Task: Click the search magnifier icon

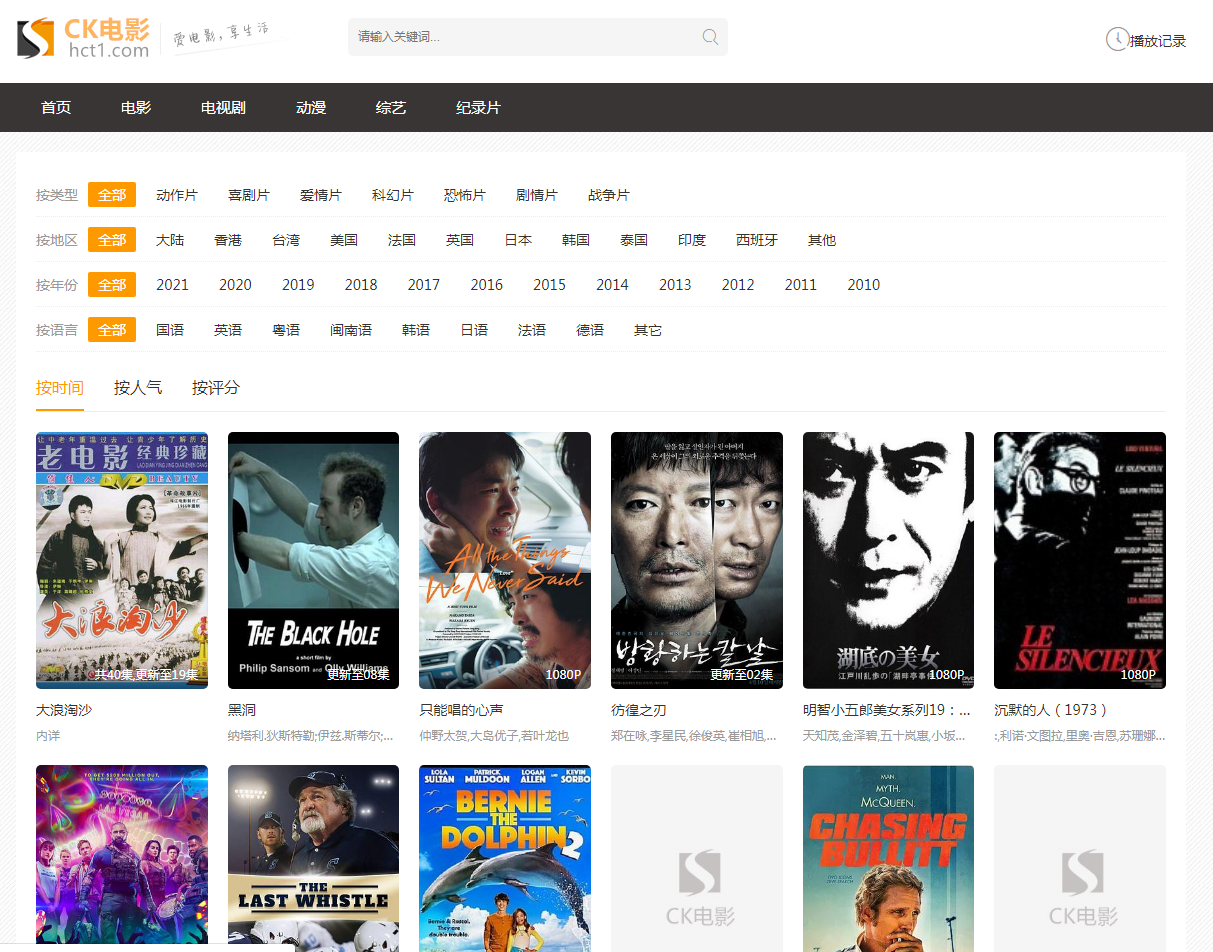Action: click(x=710, y=37)
